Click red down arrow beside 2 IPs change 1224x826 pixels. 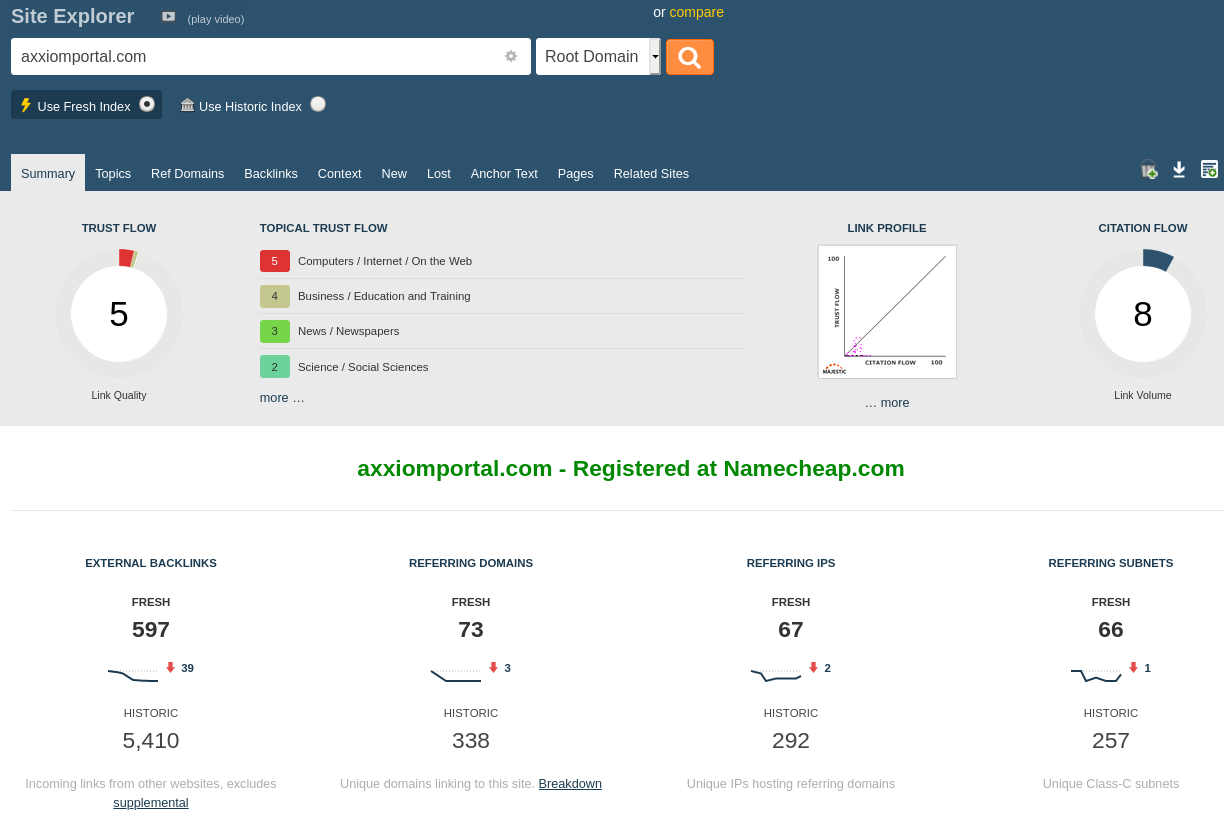(x=813, y=668)
